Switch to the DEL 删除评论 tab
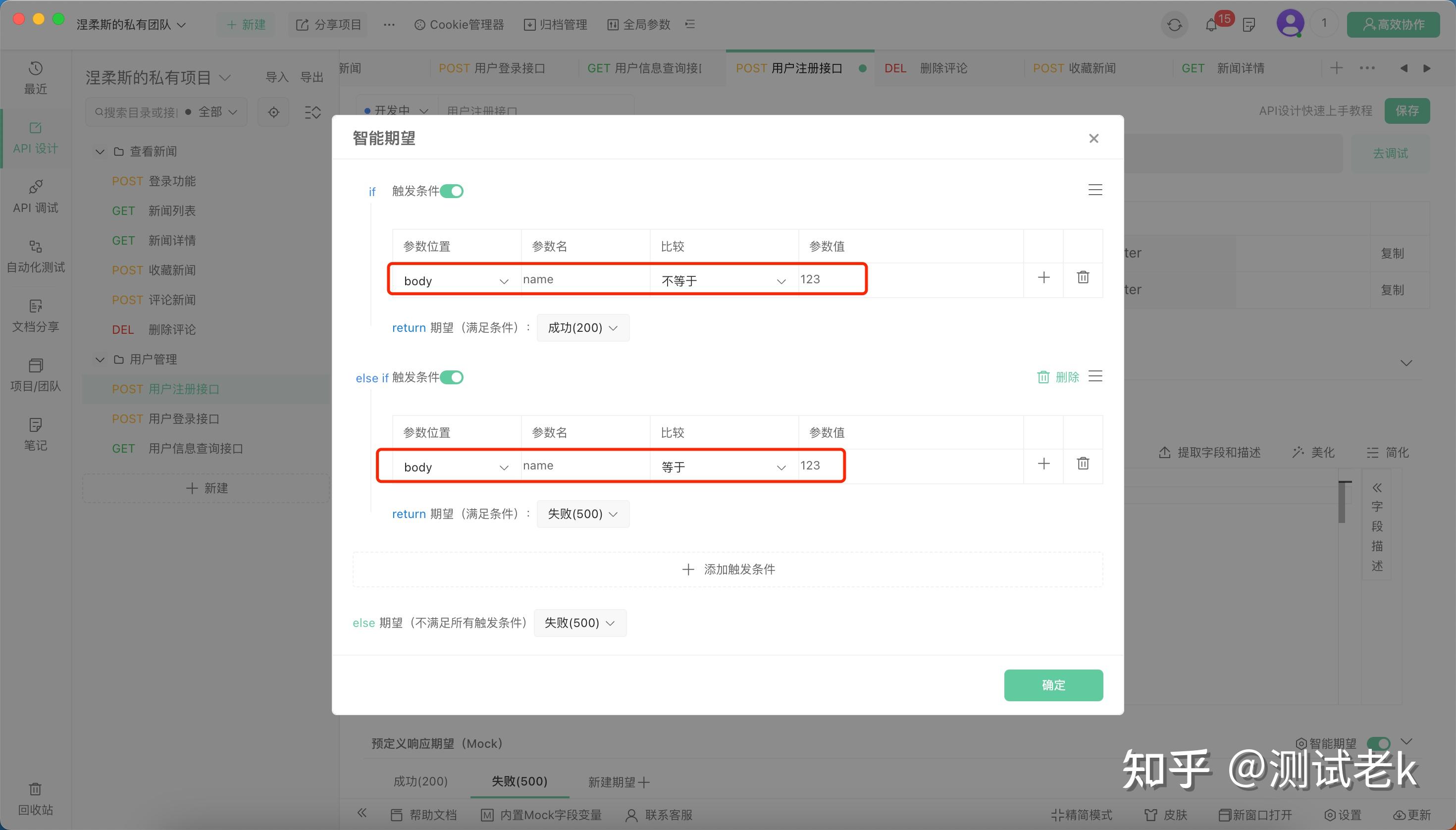1456x830 pixels. [x=927, y=68]
